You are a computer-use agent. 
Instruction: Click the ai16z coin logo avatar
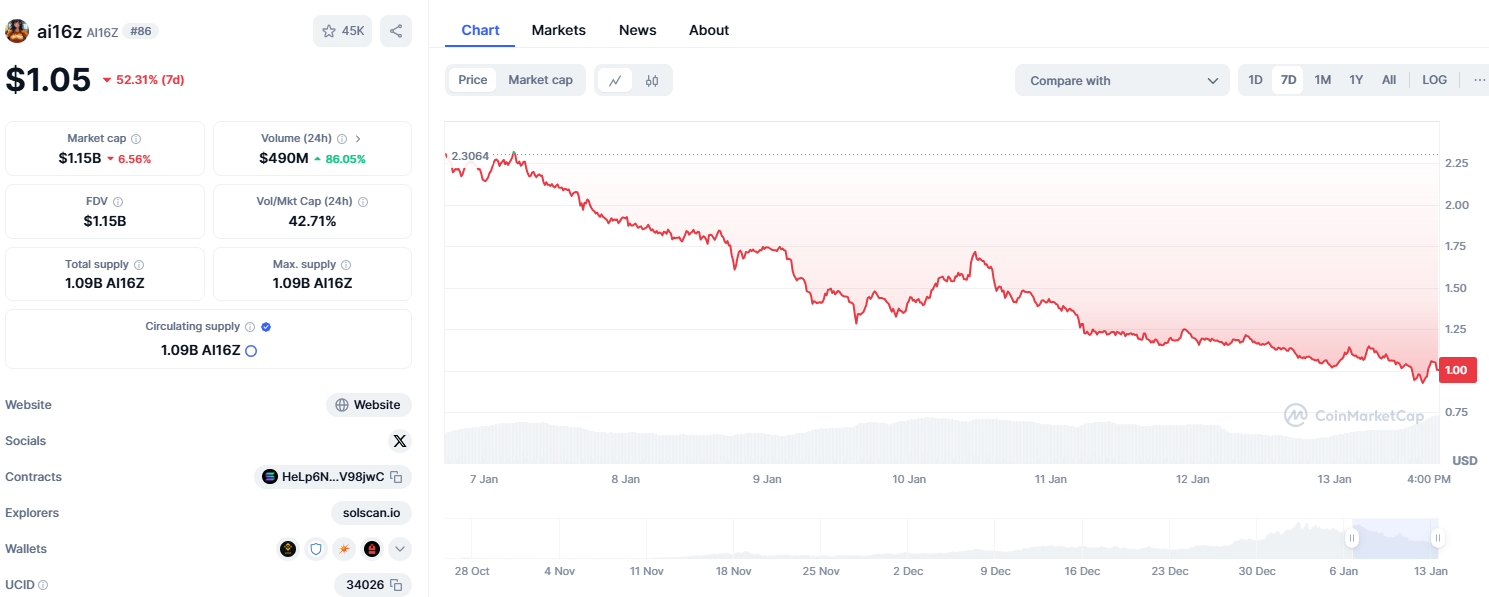17,31
